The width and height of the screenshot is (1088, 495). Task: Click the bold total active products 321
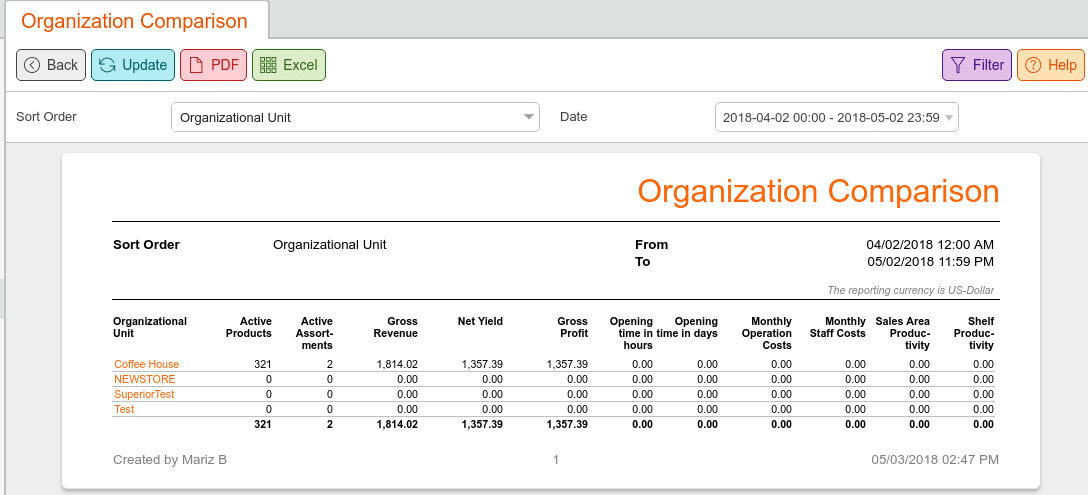click(263, 424)
